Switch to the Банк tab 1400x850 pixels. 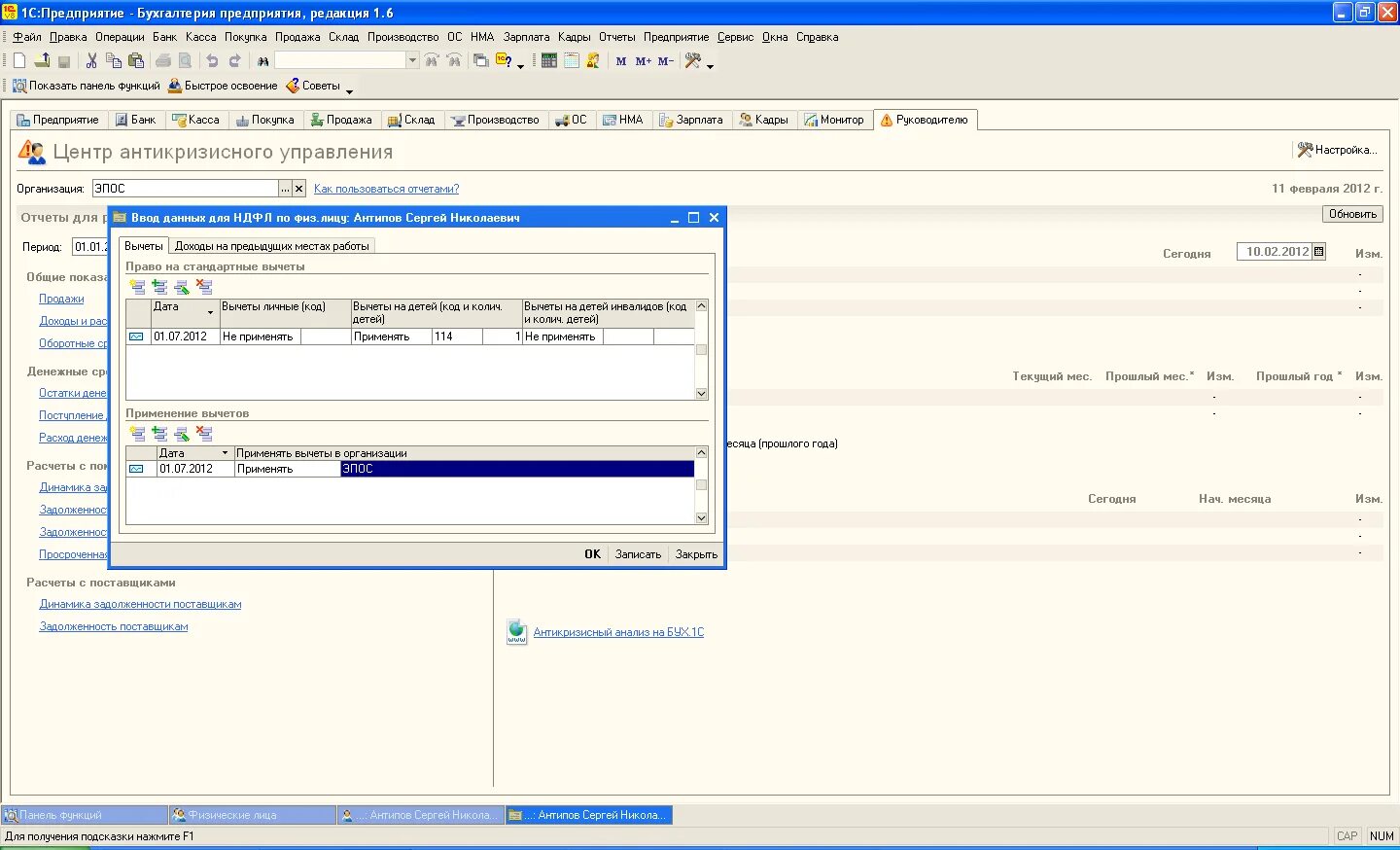(x=135, y=120)
